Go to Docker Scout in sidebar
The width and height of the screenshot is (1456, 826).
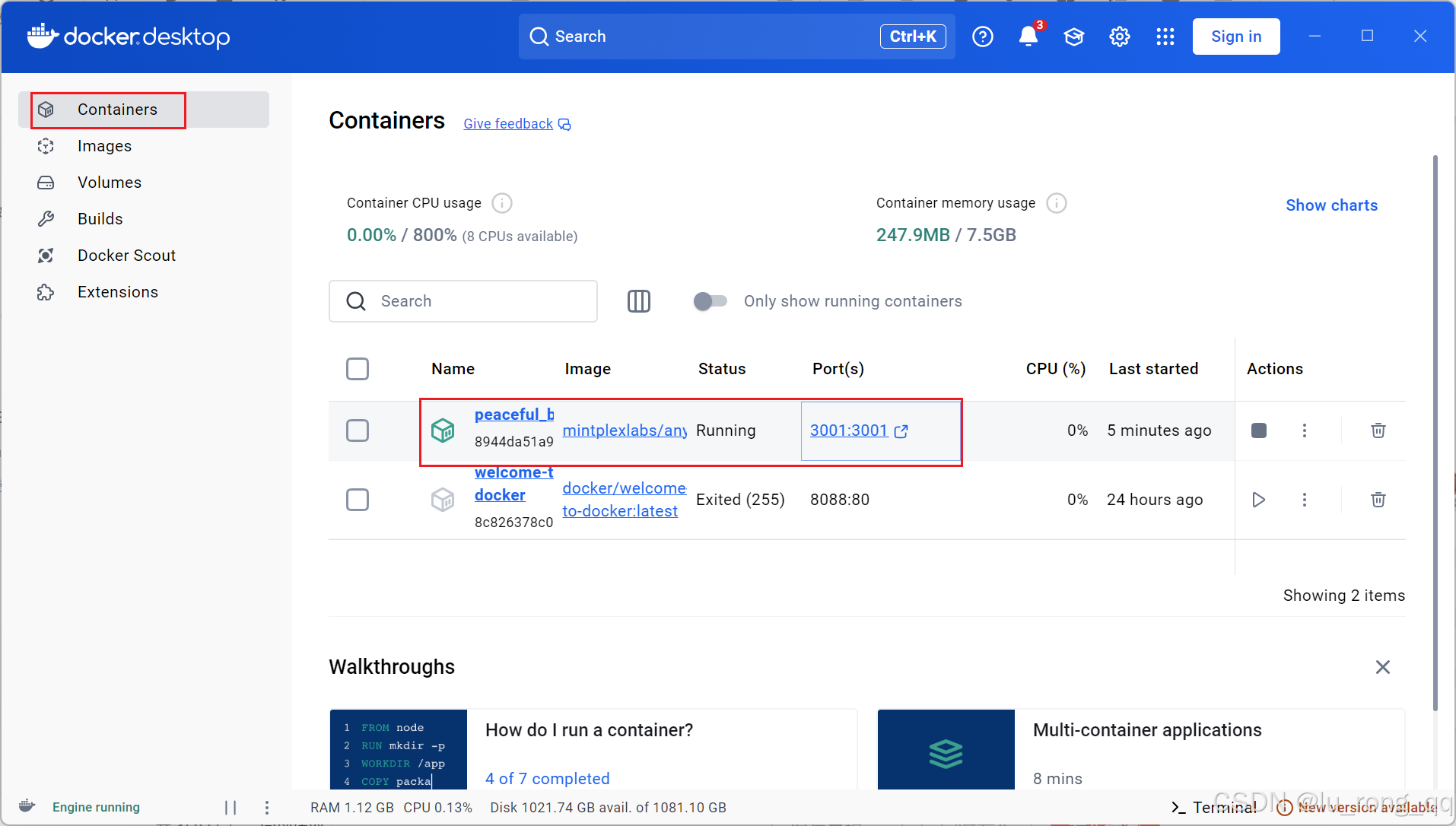[x=144, y=256]
